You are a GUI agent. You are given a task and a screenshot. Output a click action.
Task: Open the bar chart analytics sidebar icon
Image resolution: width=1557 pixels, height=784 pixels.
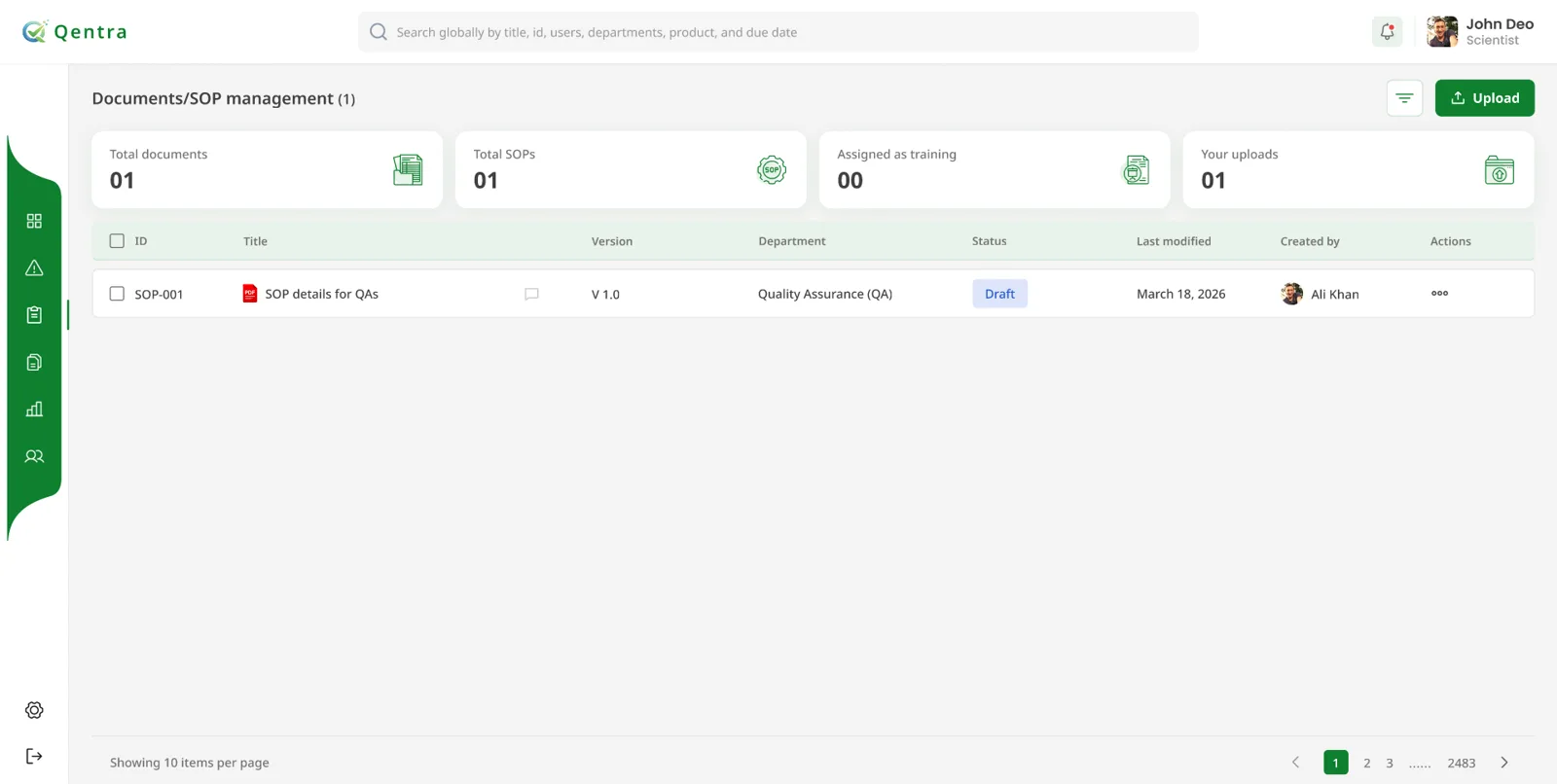click(34, 409)
